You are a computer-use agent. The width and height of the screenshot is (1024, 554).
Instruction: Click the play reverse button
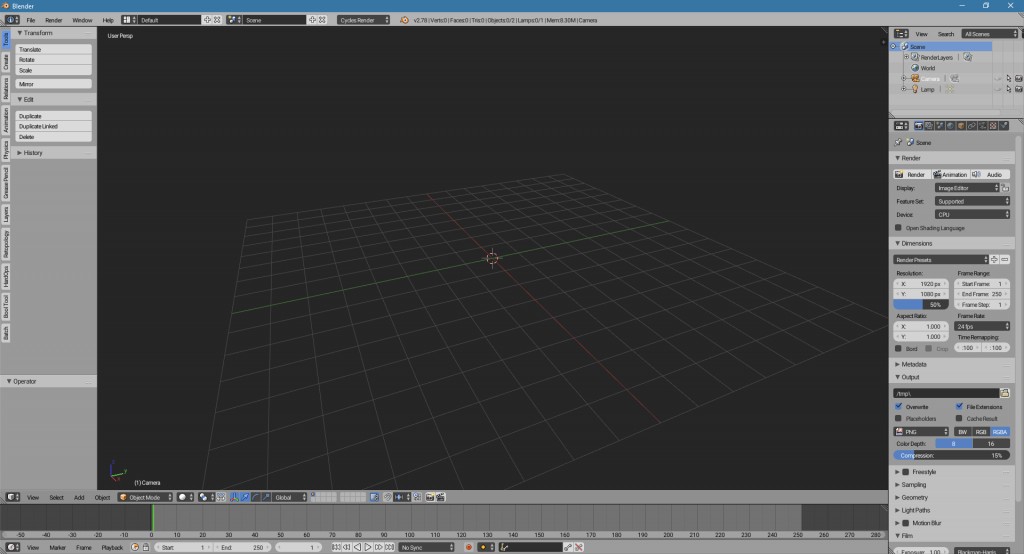click(x=357, y=547)
